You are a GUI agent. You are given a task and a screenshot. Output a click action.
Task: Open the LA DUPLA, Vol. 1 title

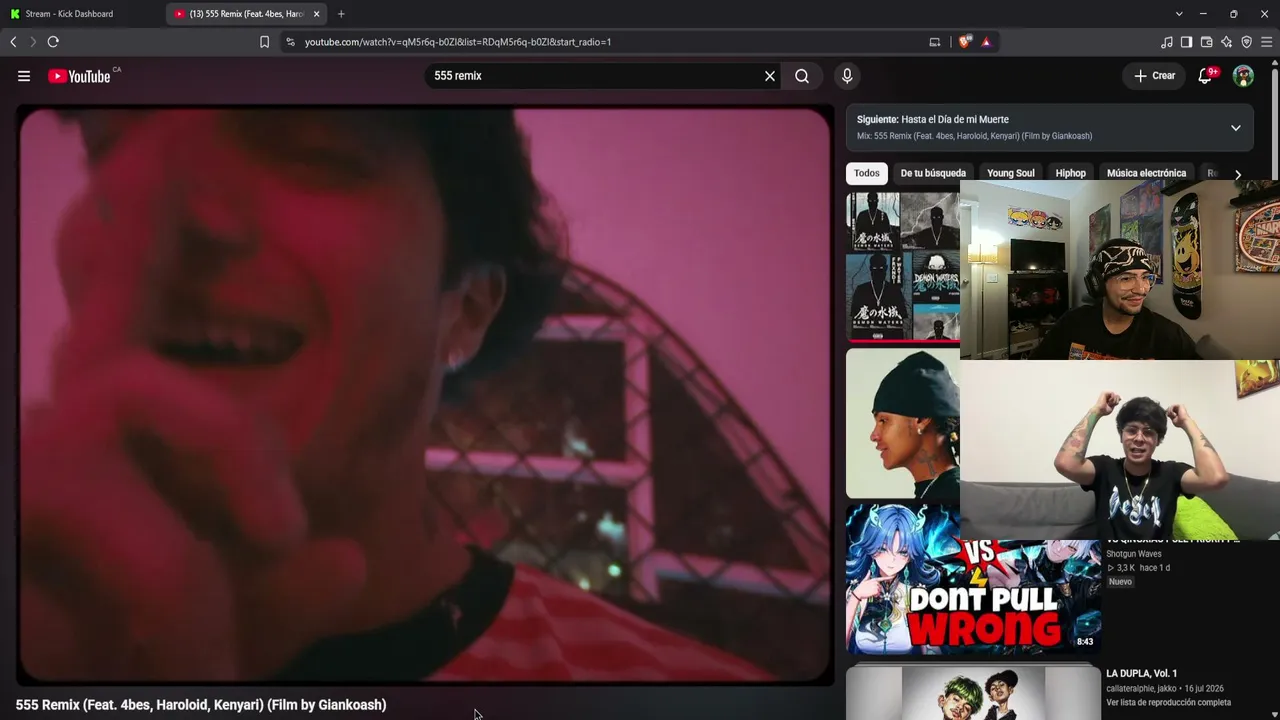coord(1141,674)
